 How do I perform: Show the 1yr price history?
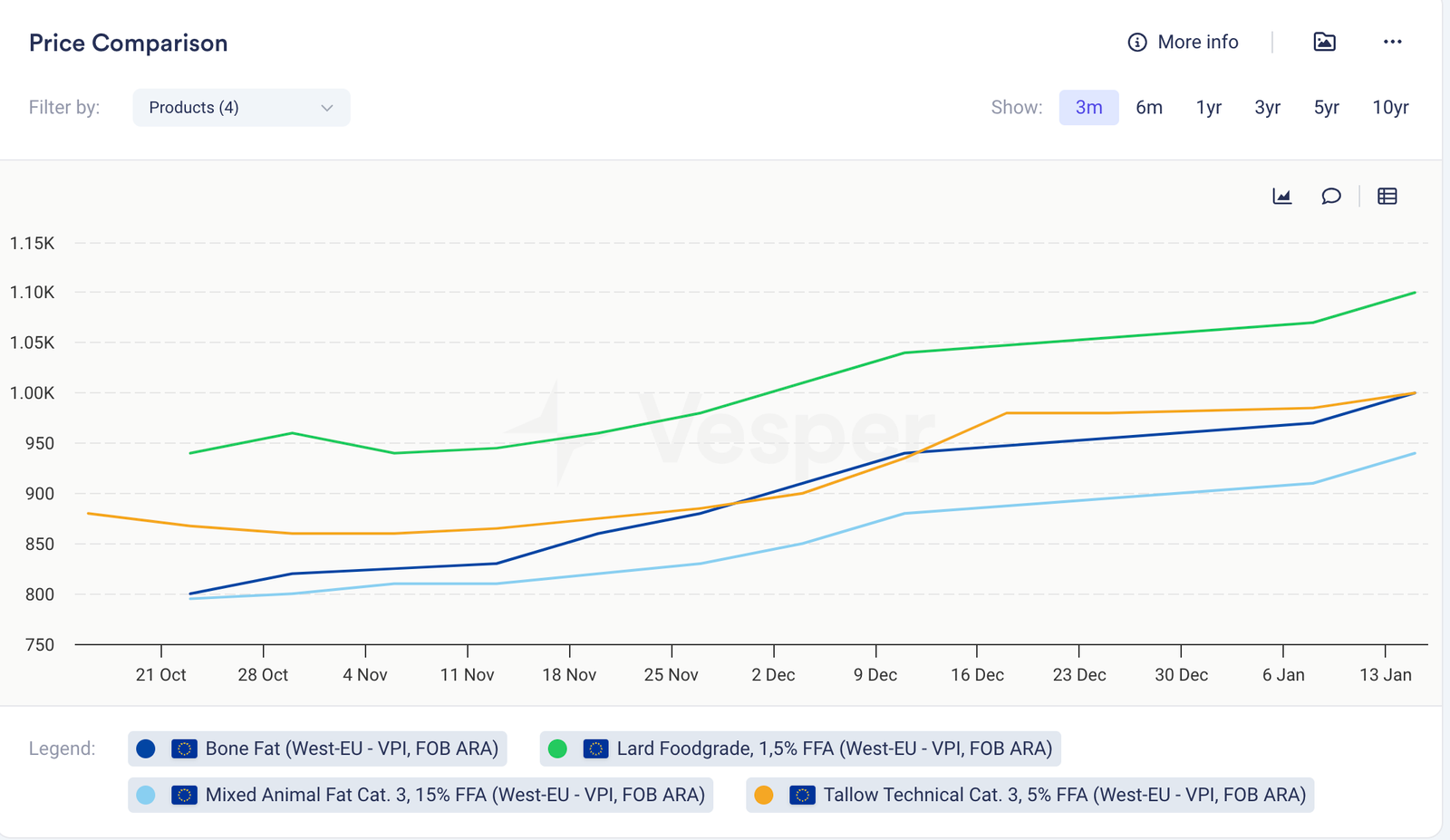[x=1208, y=108]
